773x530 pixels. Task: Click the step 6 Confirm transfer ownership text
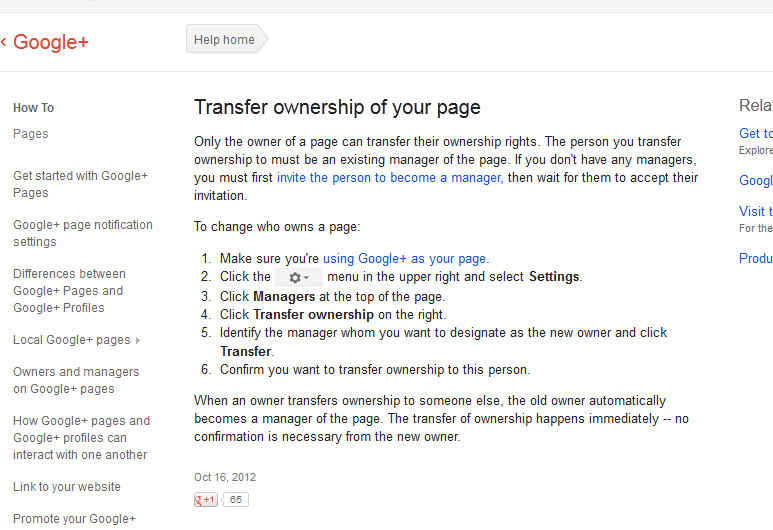click(375, 370)
